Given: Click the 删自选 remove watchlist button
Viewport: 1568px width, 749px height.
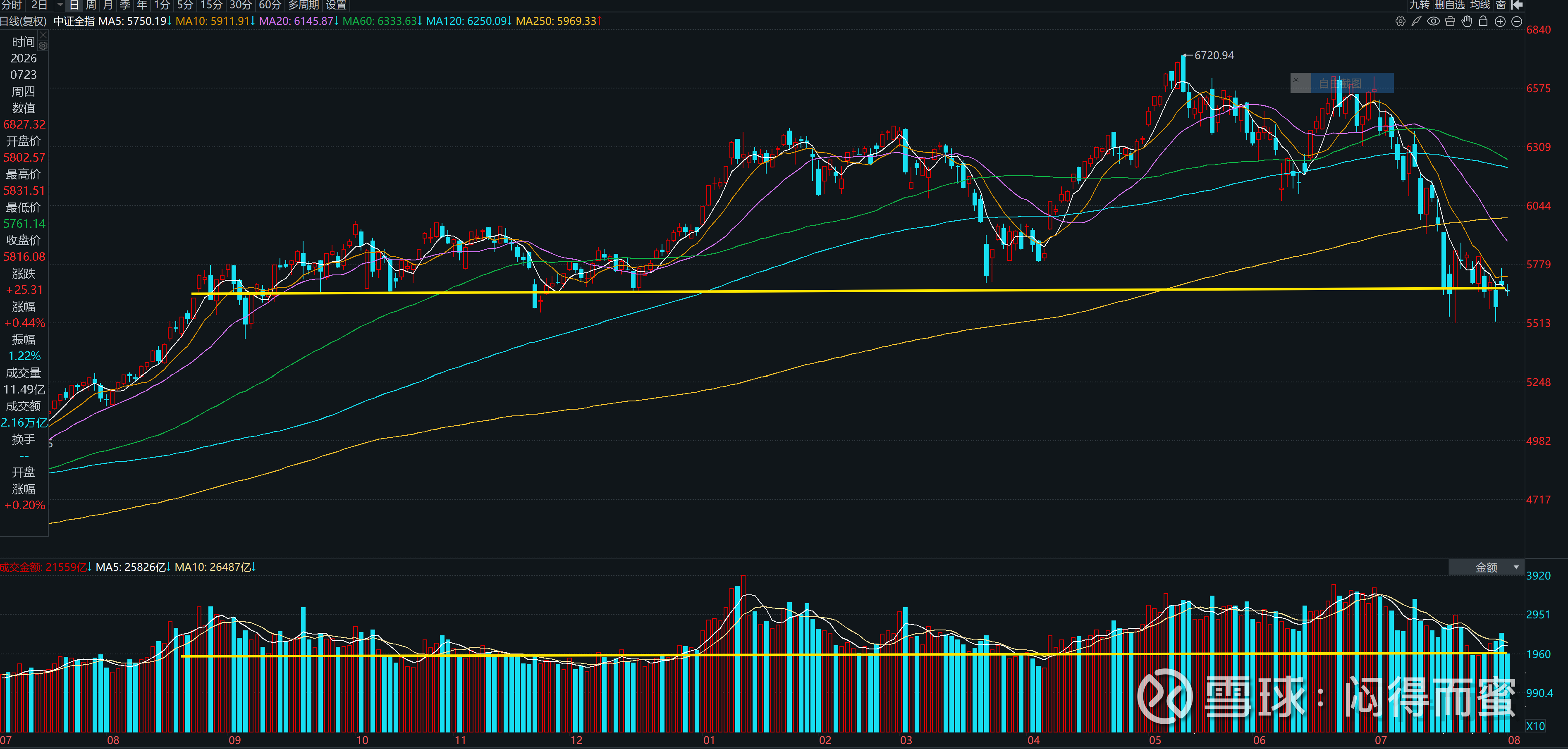Looking at the screenshot, I should point(1450,5).
